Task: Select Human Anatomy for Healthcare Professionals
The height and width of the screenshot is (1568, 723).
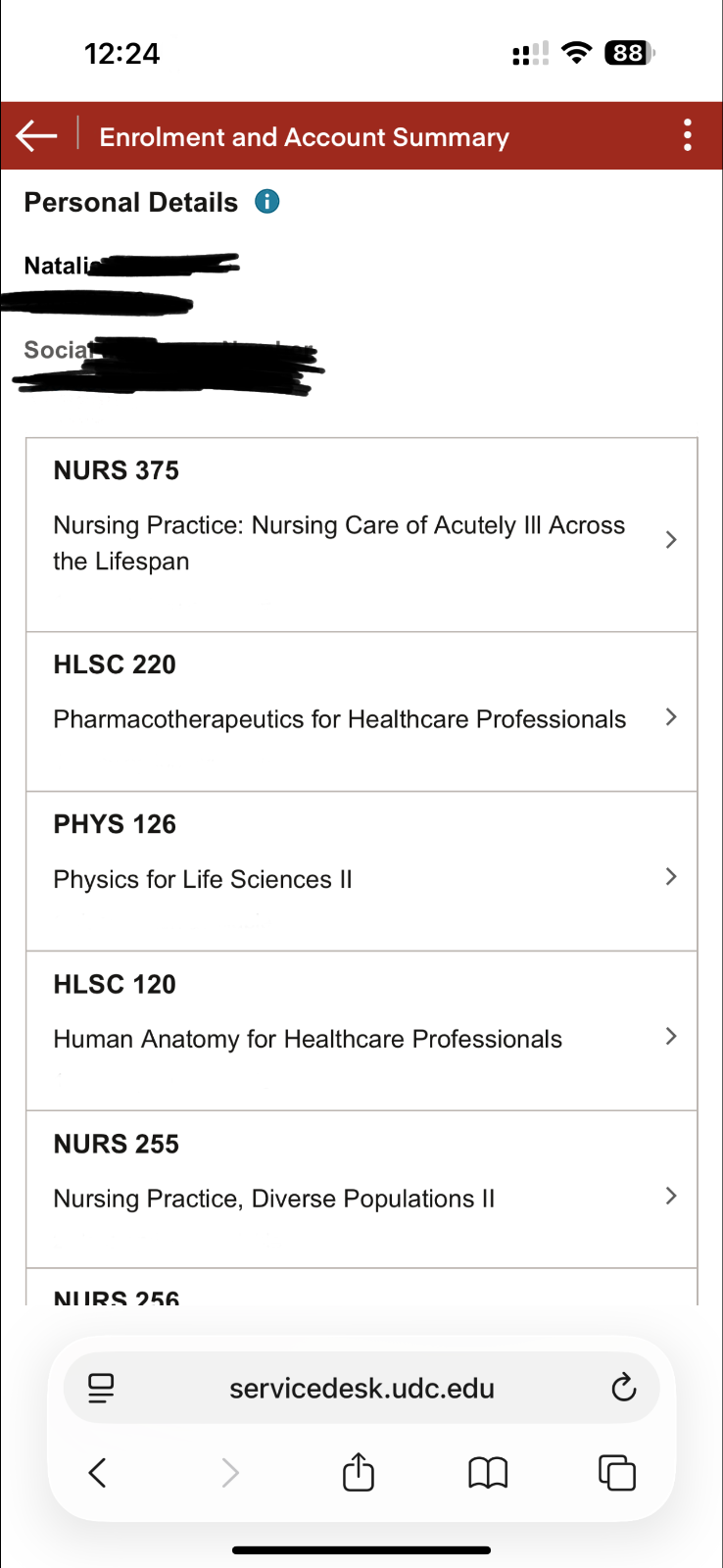Action: pyautogui.click(x=308, y=1039)
